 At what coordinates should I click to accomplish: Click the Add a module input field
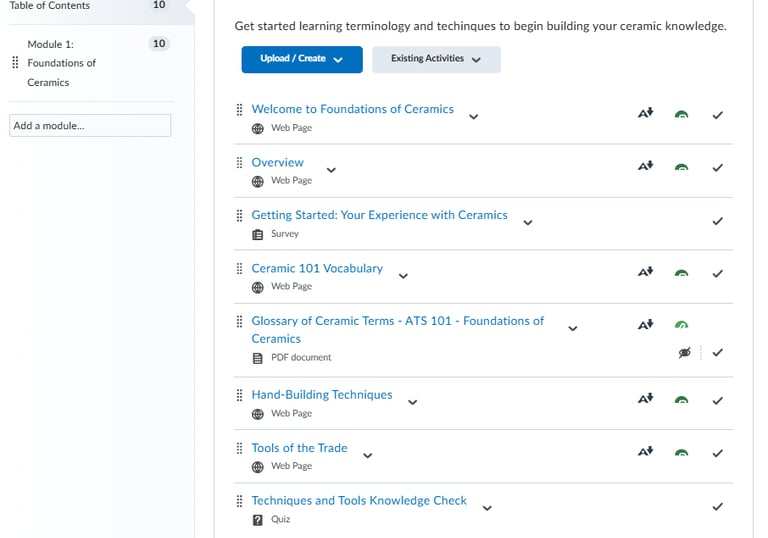point(90,125)
